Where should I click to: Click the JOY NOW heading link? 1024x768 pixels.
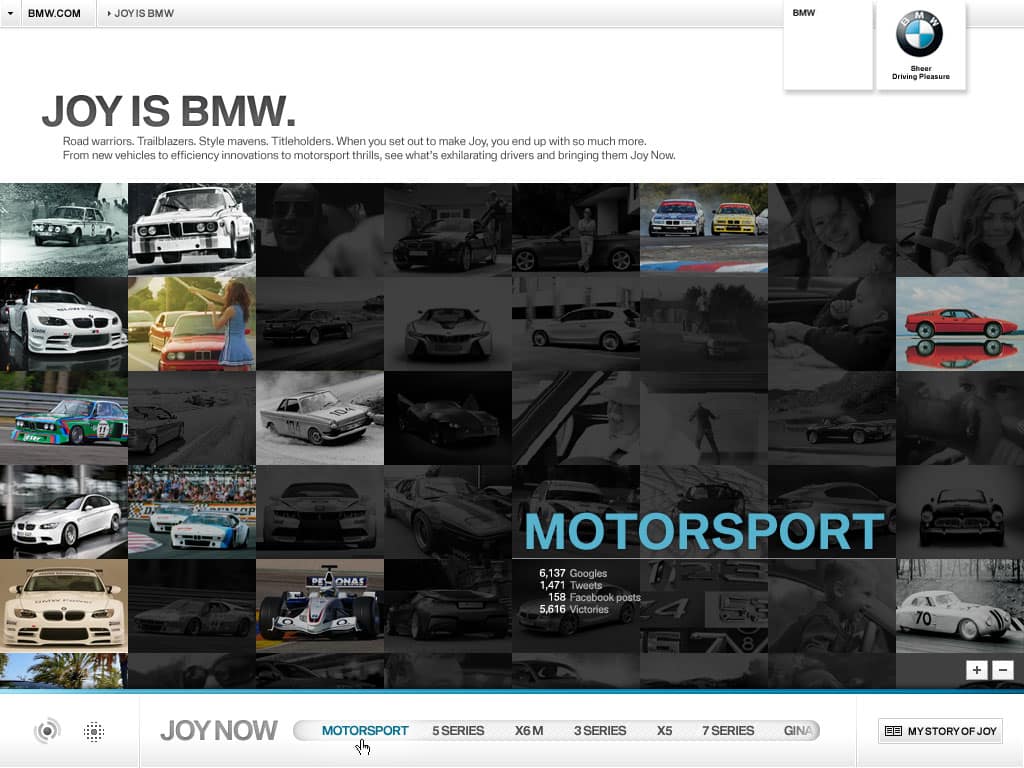click(218, 730)
